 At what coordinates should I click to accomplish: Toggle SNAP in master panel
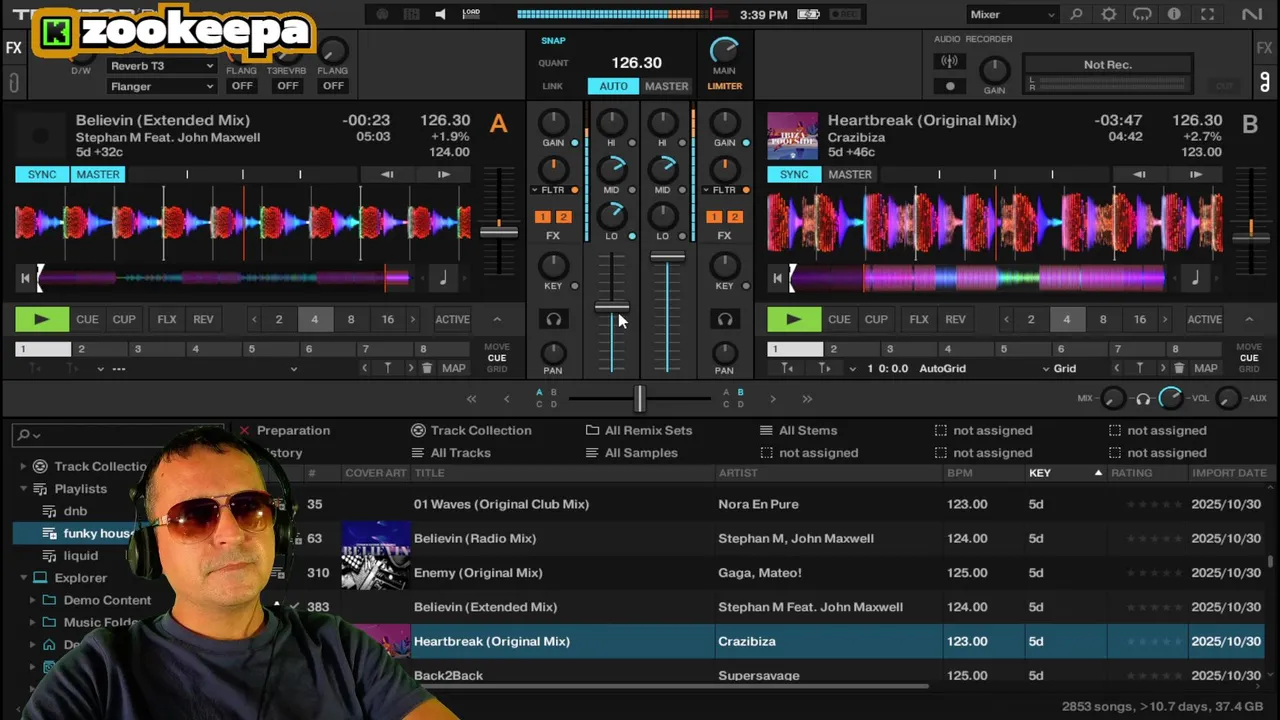coord(553,40)
